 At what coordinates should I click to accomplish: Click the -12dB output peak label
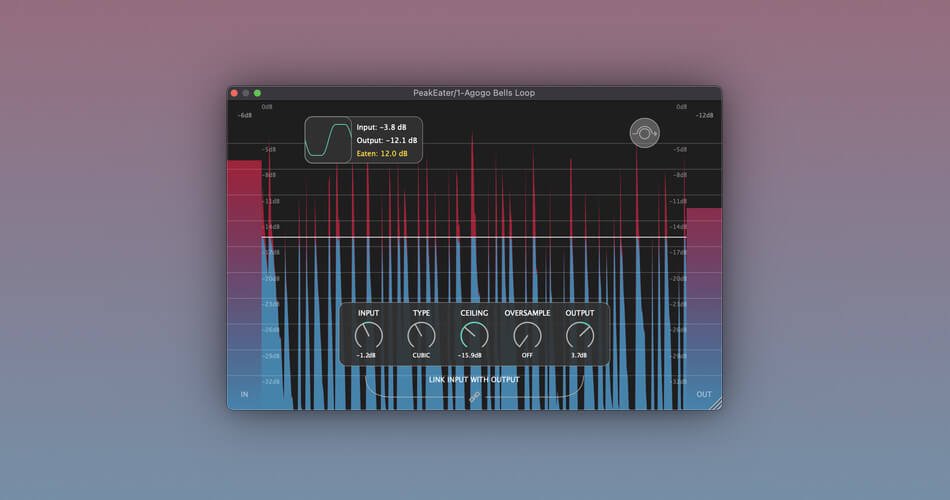point(704,115)
